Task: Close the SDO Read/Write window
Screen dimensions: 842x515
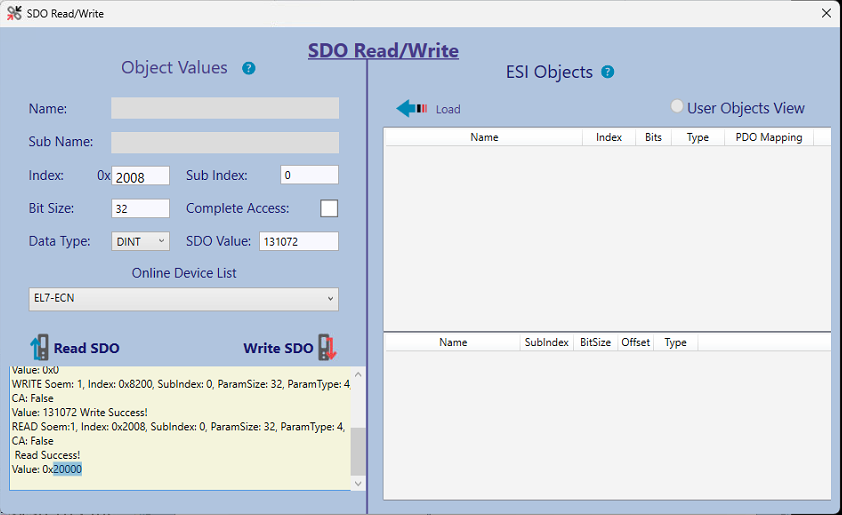Action: coord(826,13)
